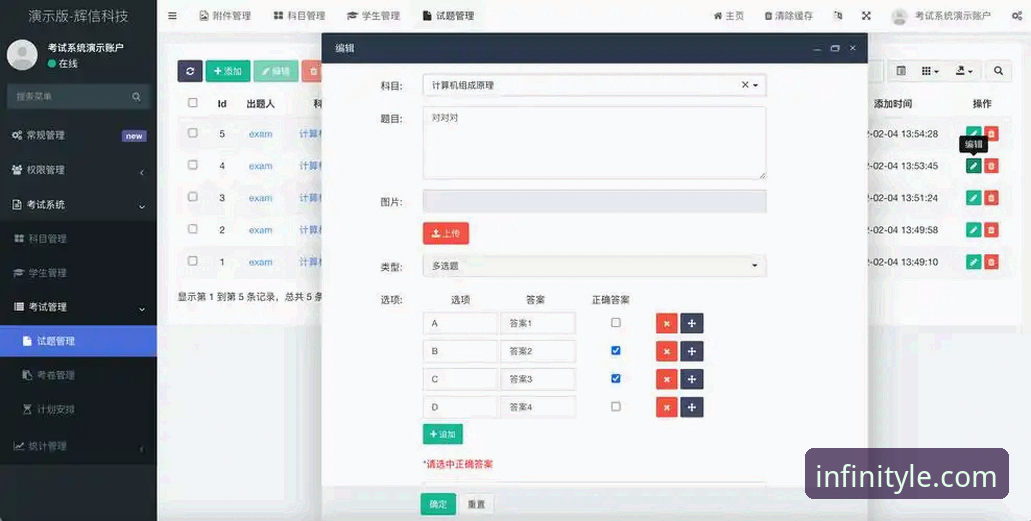
Task: Remove option B with red X button
Action: point(667,351)
